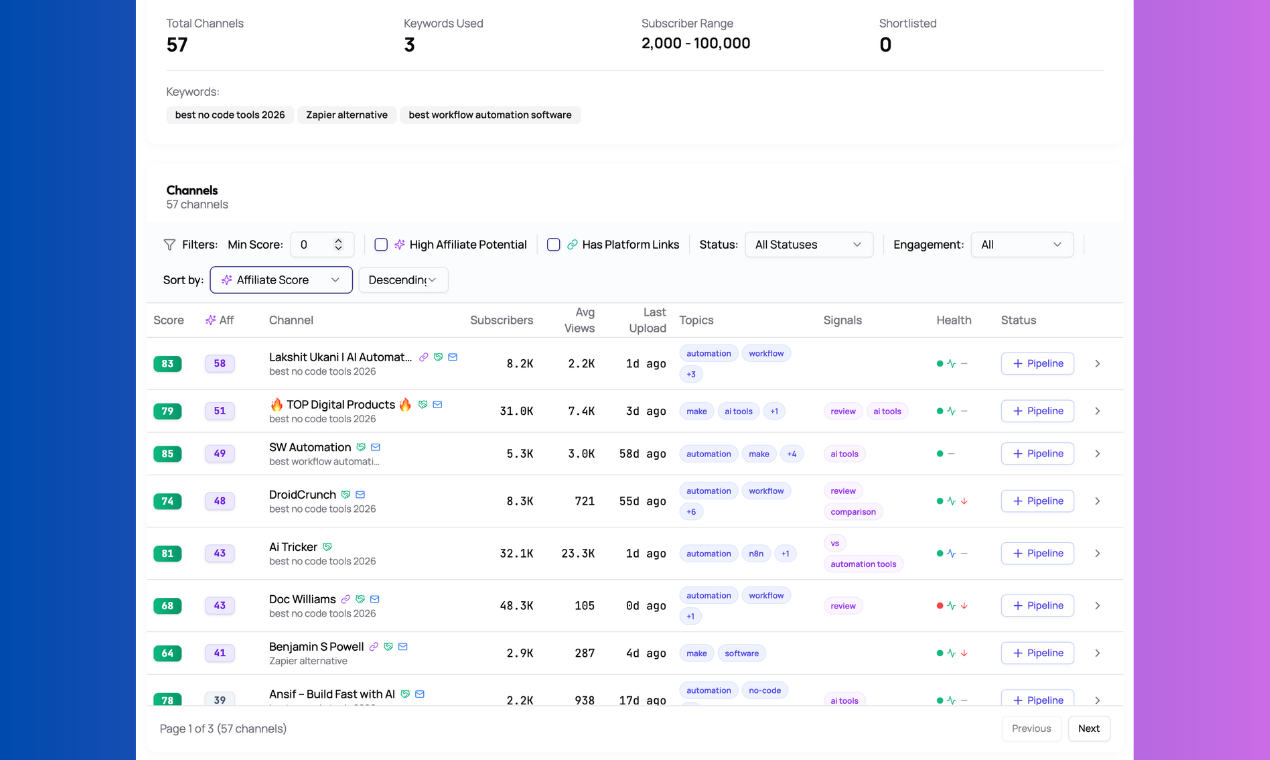Go to the Next page

(x=1089, y=728)
